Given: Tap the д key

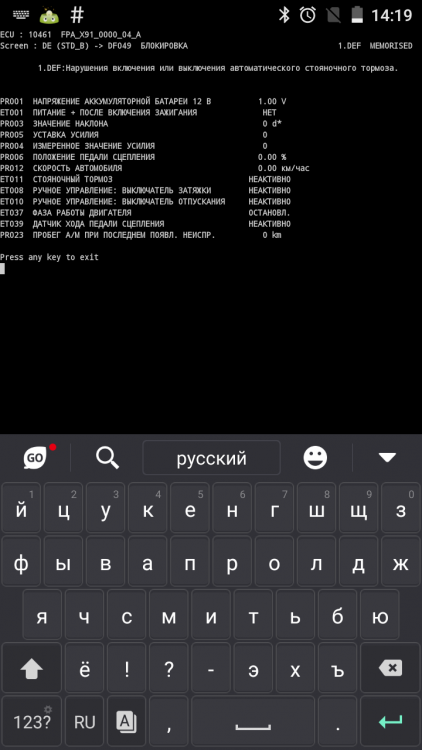Looking at the screenshot, I should pos(358,562).
